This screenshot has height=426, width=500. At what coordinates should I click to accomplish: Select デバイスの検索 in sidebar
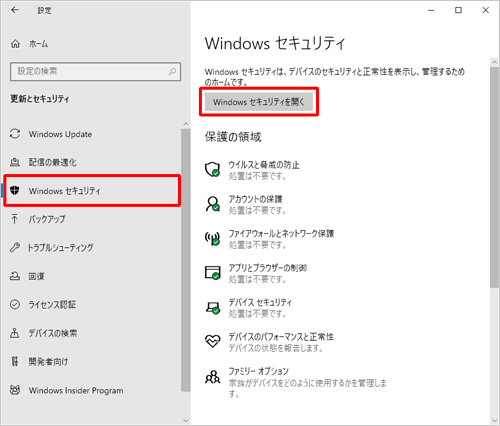coord(92,333)
